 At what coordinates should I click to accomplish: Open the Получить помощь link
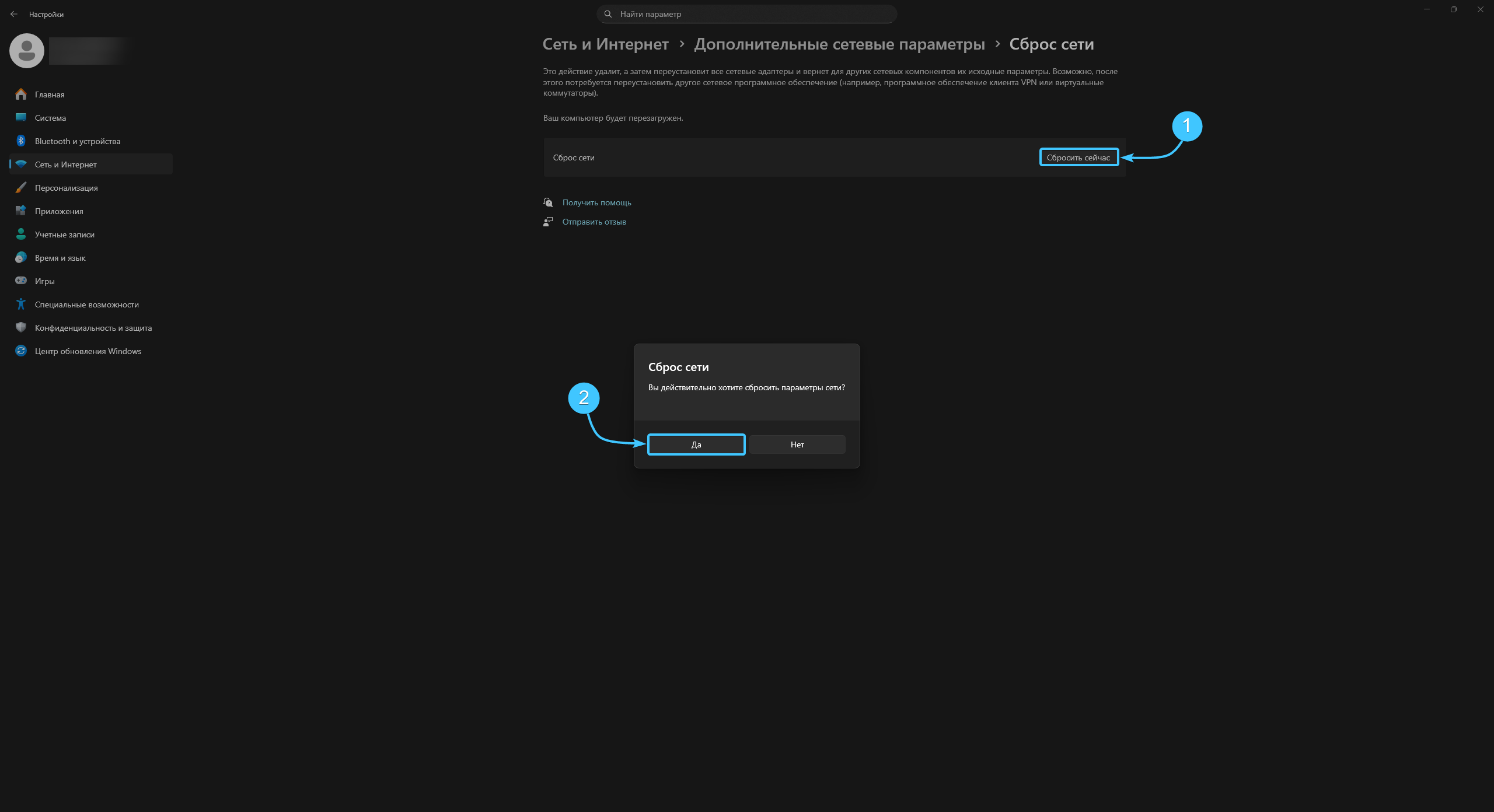coord(596,202)
